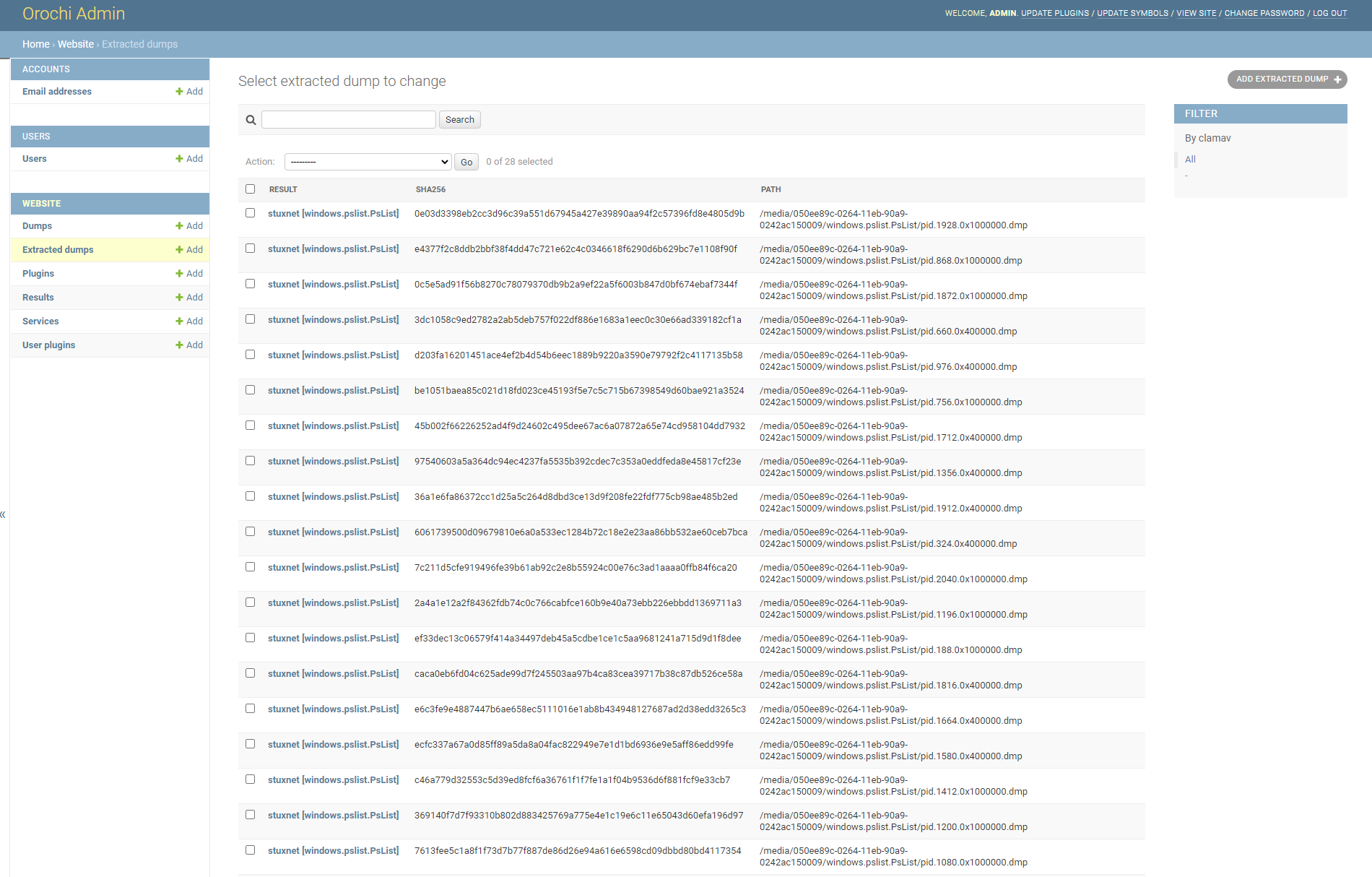Viewport: 1372px width, 877px height.
Task: Select checkbox for pid.756 dump row
Action: point(251,390)
